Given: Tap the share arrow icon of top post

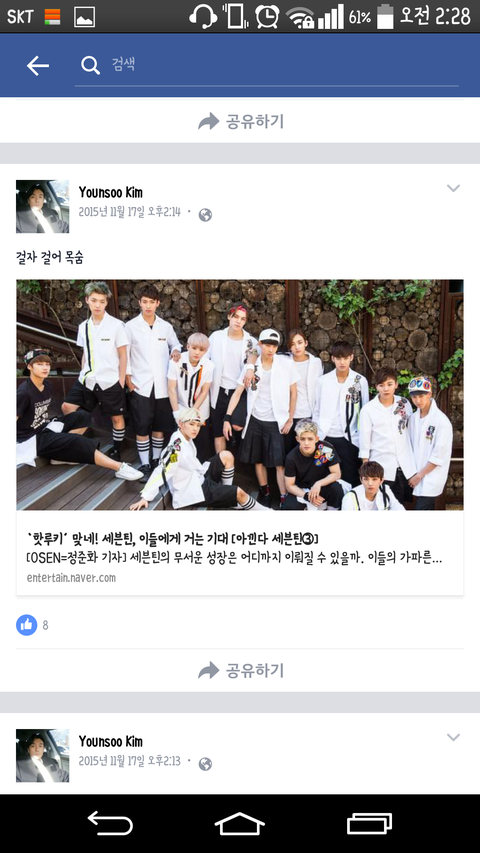Looking at the screenshot, I should point(208,121).
